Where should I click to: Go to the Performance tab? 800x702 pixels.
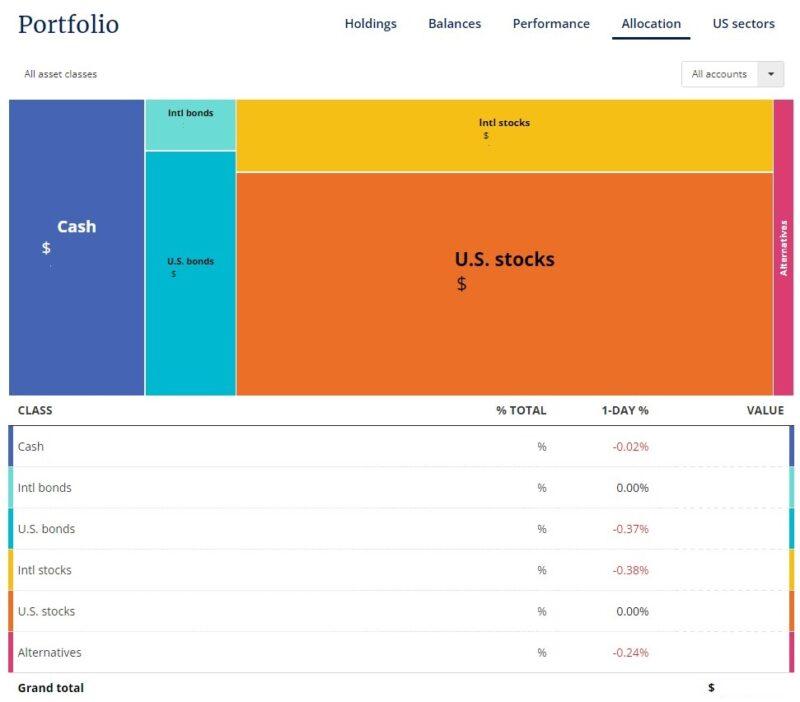click(x=551, y=24)
